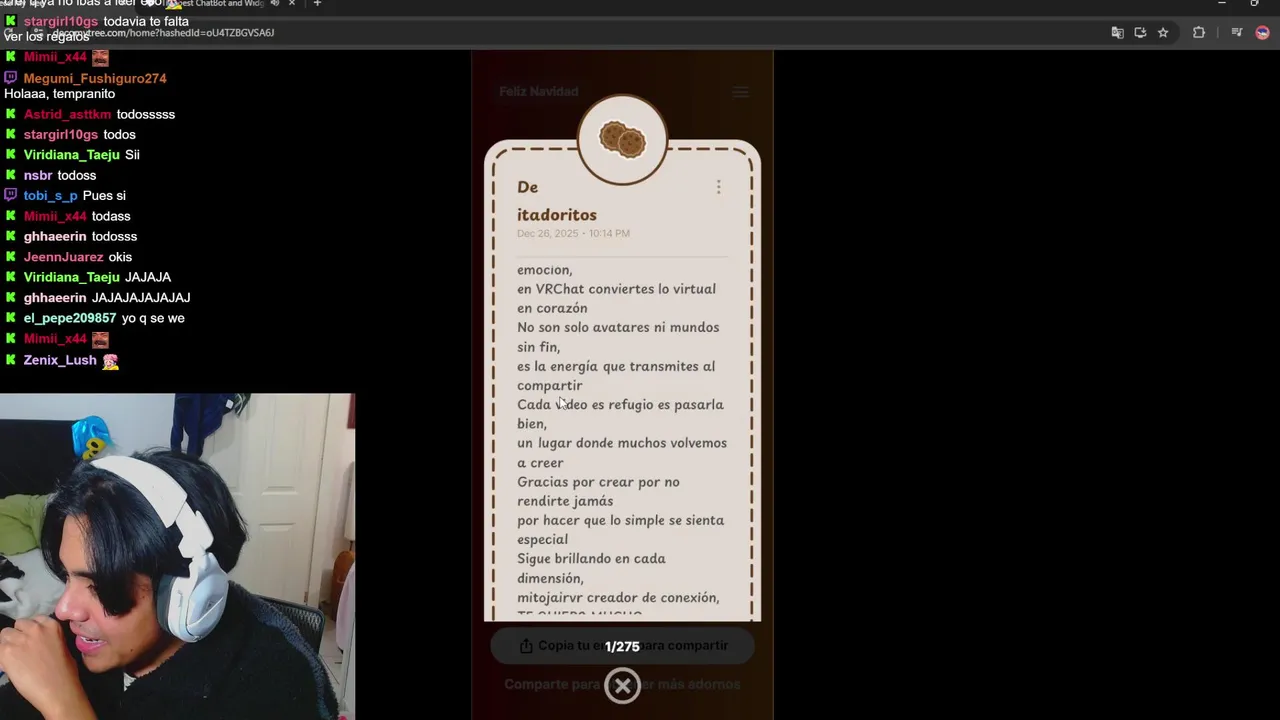Click the install app icon in address bar

pyautogui.click(x=1140, y=33)
